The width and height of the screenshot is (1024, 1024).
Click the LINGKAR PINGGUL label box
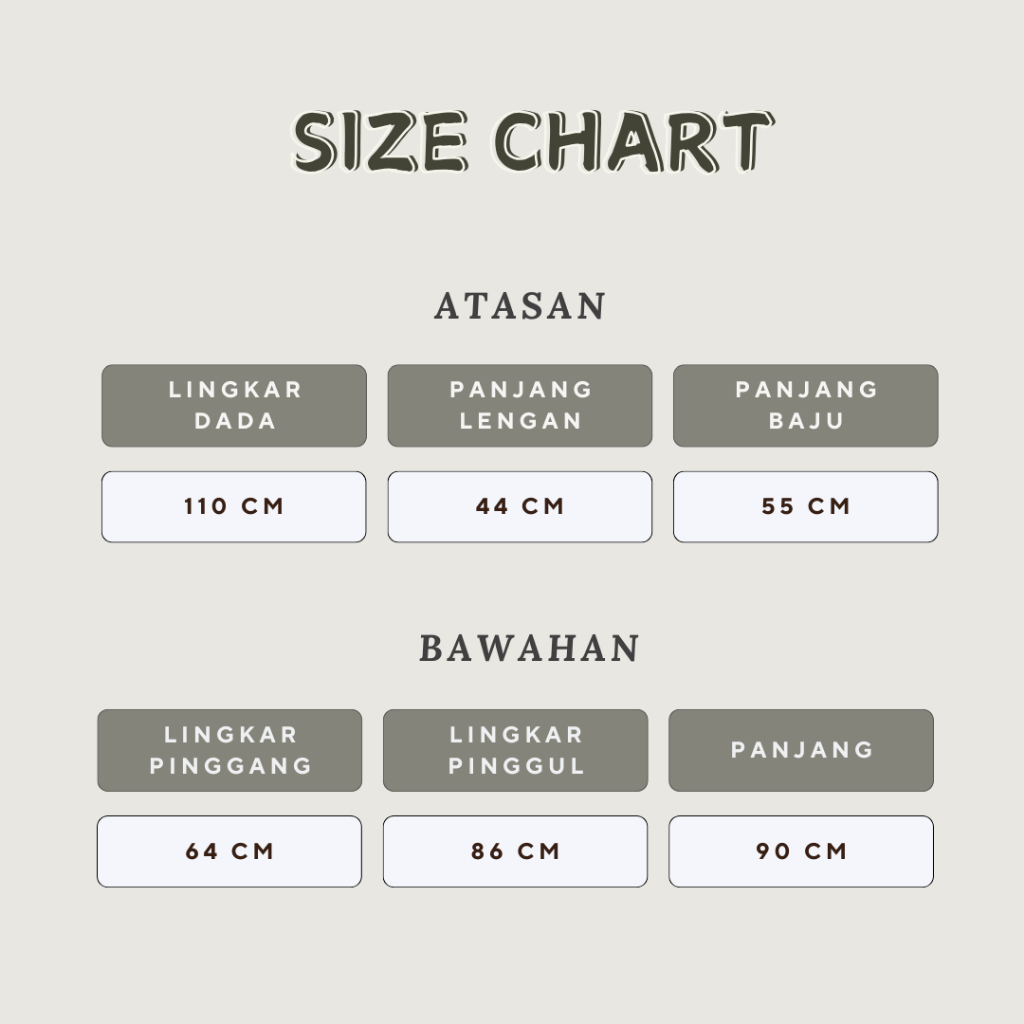click(515, 750)
